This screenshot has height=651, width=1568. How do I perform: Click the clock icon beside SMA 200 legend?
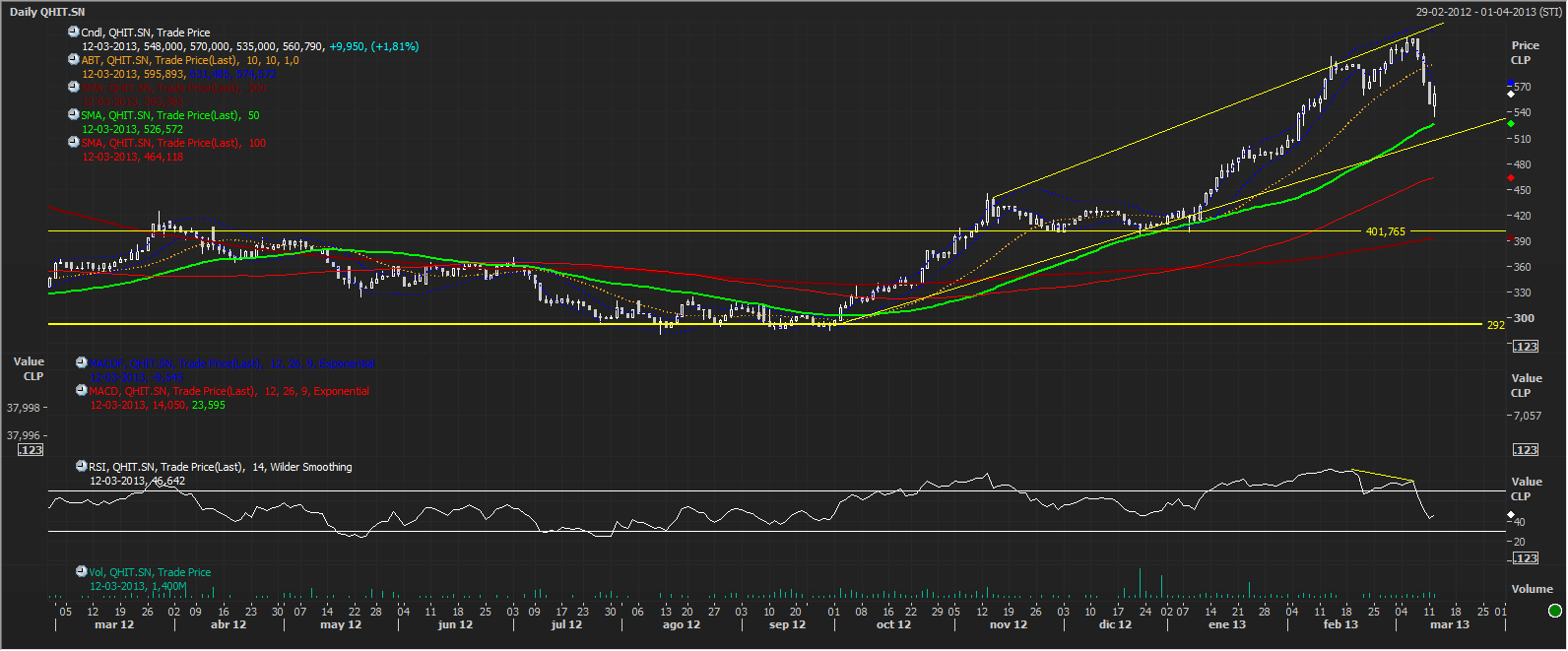[x=73, y=87]
